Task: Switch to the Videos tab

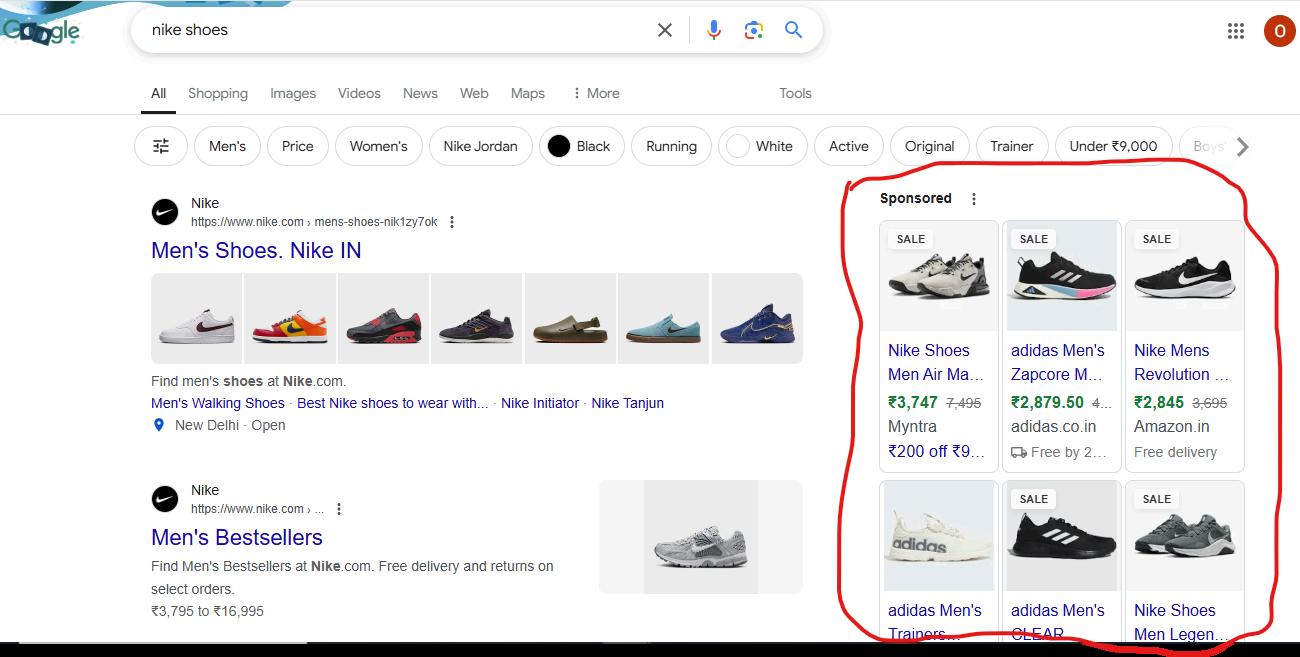Action: [359, 93]
